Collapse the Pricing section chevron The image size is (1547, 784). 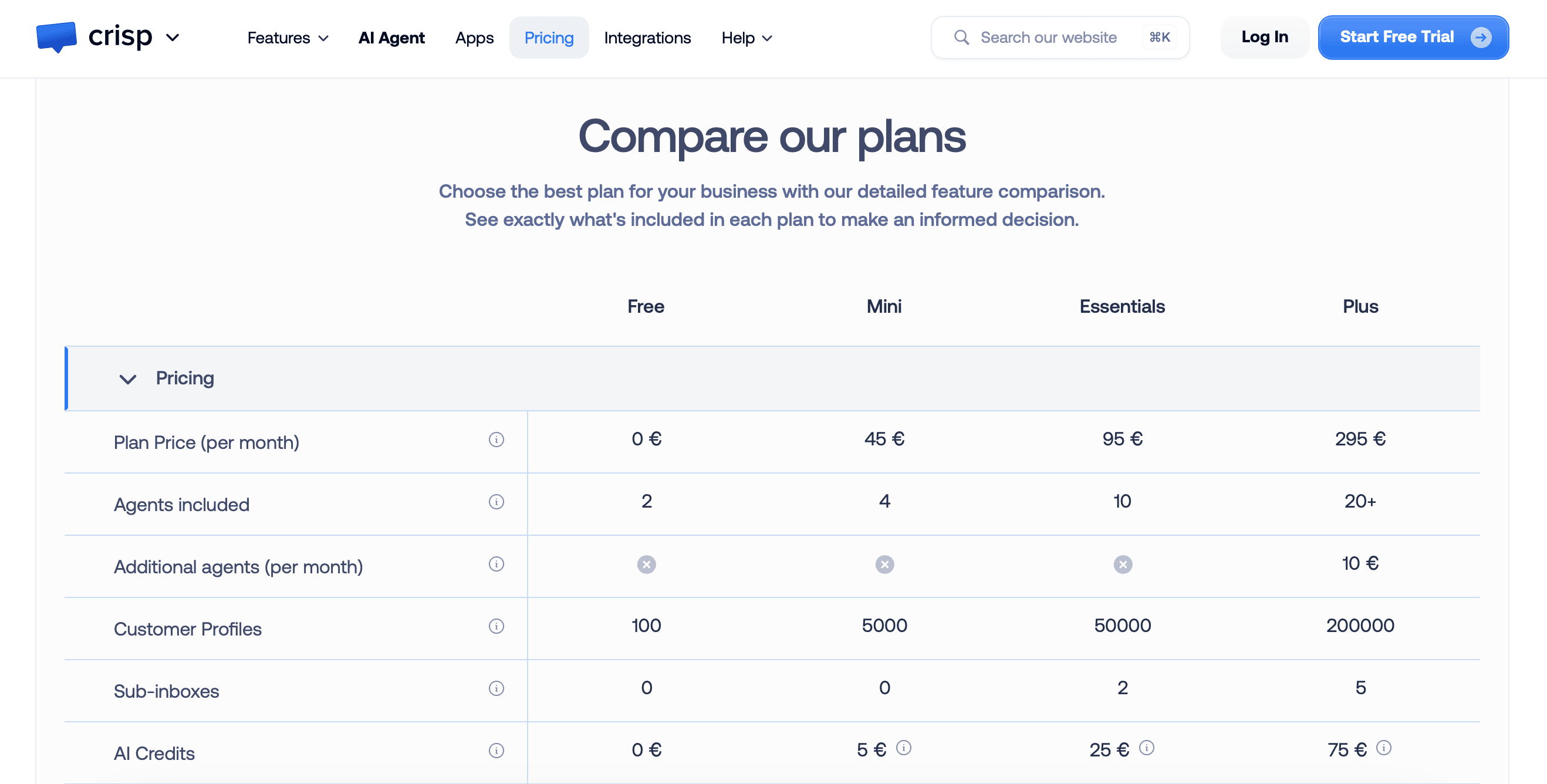[127, 379]
